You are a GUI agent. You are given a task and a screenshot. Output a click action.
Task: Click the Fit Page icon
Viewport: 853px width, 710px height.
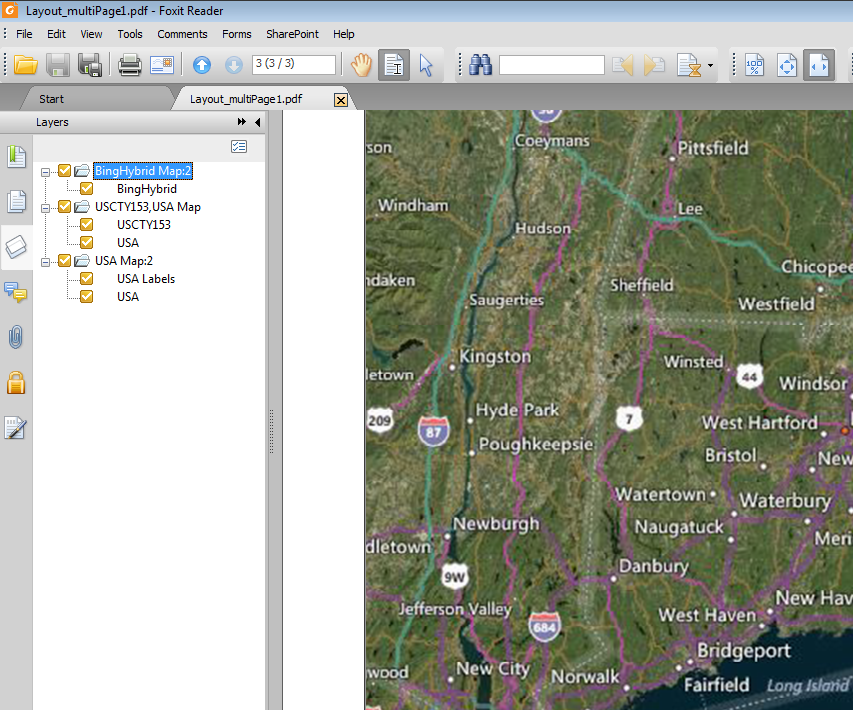click(787, 65)
